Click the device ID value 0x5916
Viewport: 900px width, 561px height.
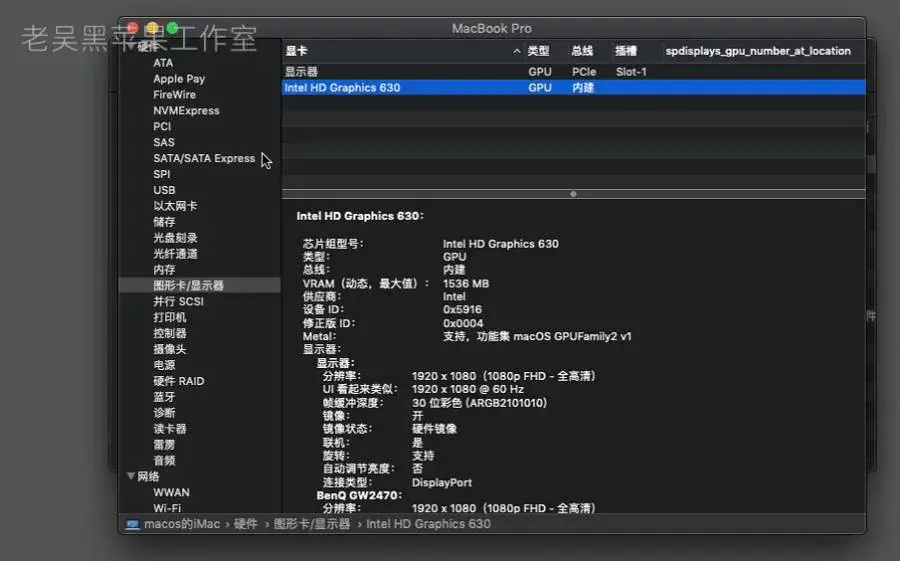click(x=462, y=309)
